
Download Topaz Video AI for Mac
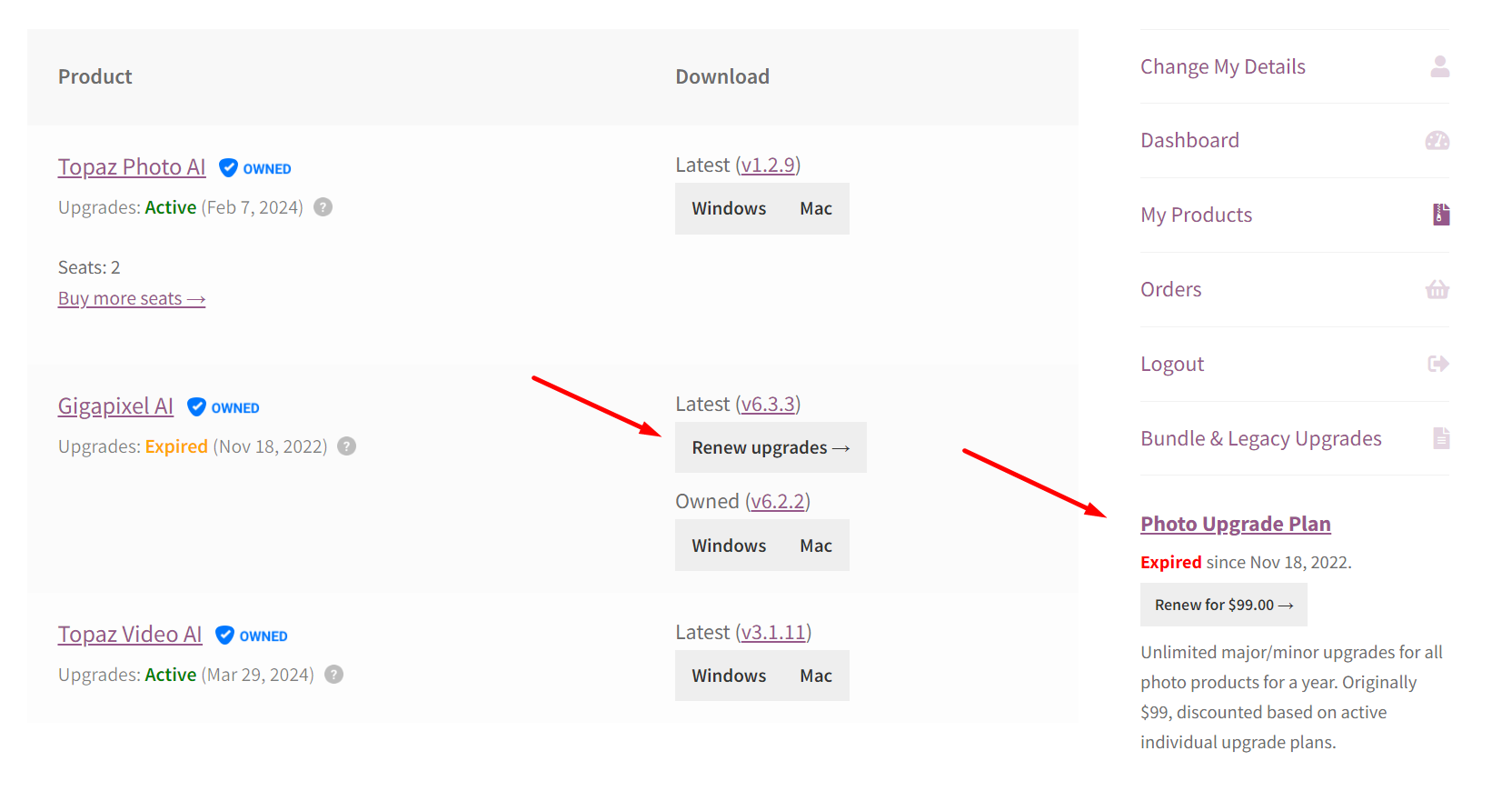pos(816,676)
